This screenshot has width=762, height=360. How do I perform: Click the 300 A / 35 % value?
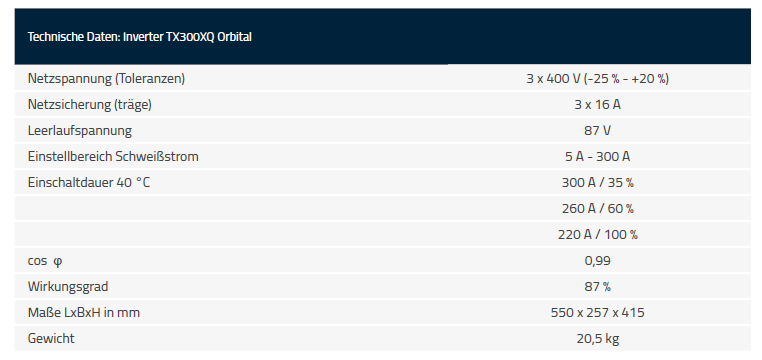coord(597,183)
